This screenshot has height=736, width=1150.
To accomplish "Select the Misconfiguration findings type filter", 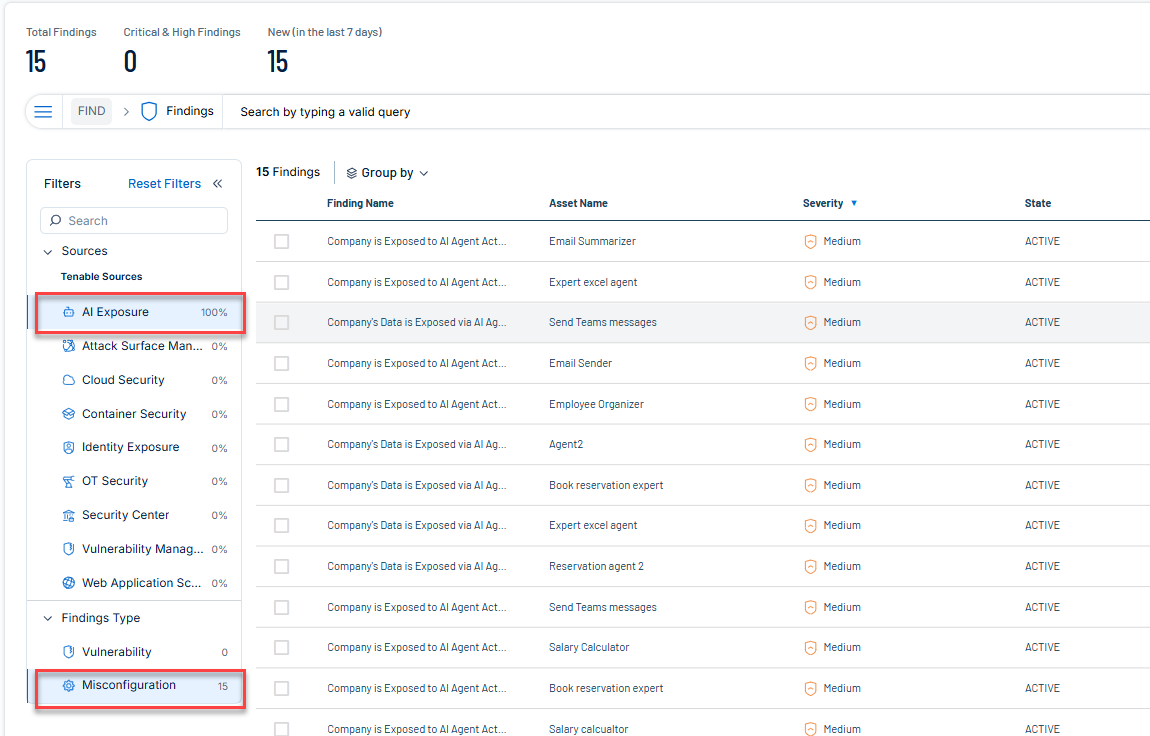I will tap(129, 686).
